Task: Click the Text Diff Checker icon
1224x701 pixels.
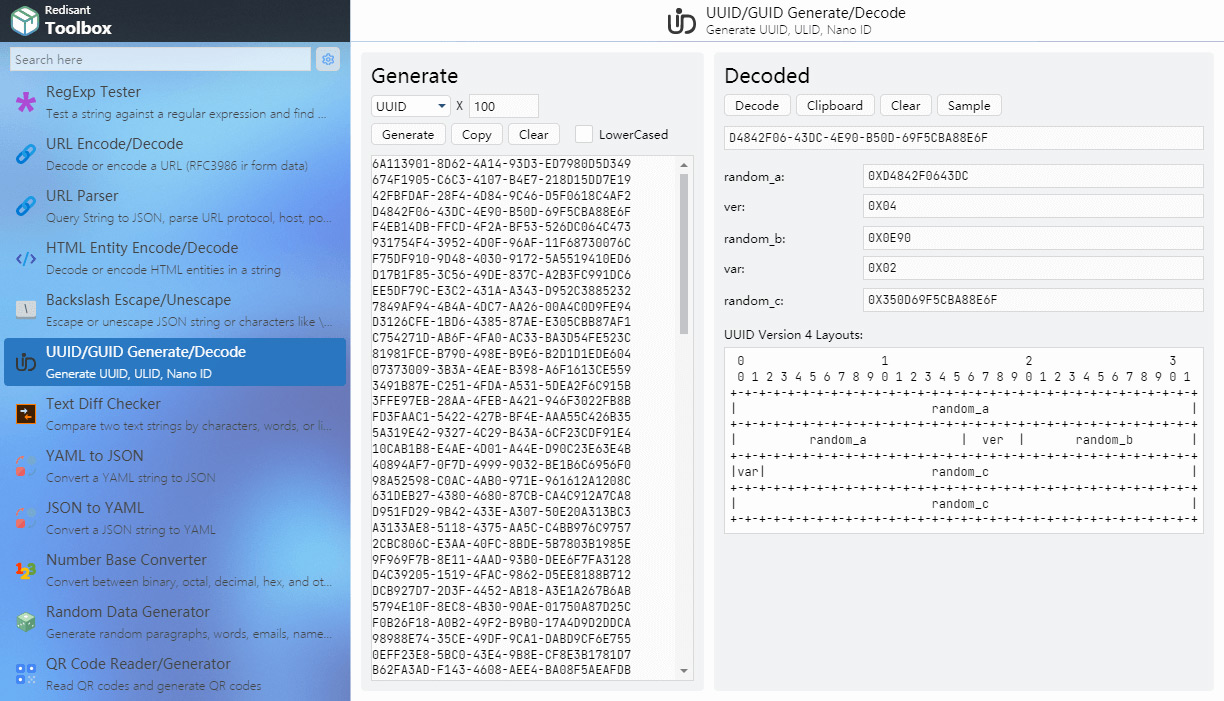Action: [x=26, y=414]
